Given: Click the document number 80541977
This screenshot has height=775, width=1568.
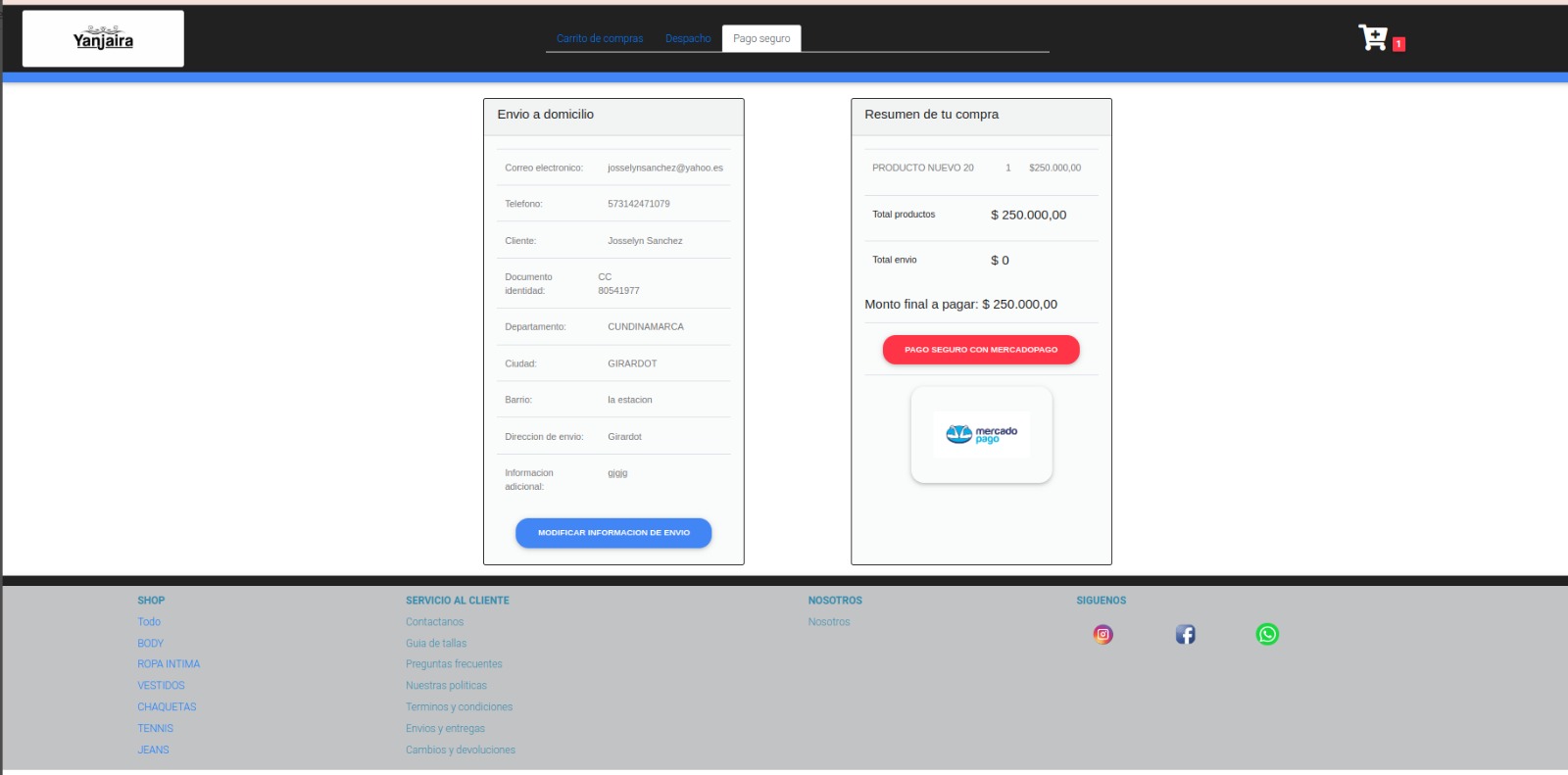Looking at the screenshot, I should point(618,291).
